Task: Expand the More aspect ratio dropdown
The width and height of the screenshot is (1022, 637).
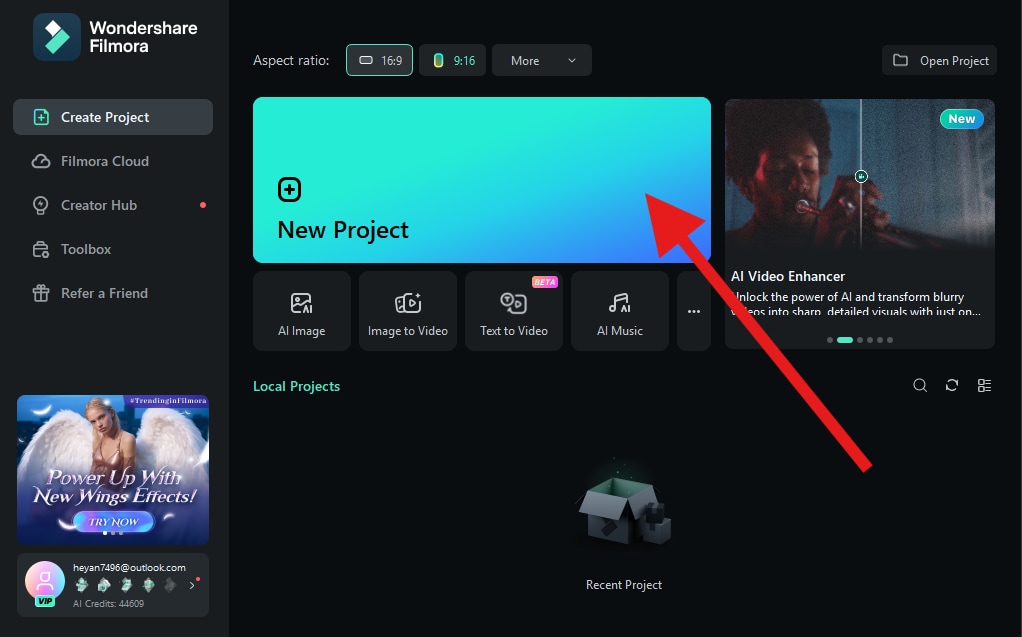Action: [x=542, y=60]
